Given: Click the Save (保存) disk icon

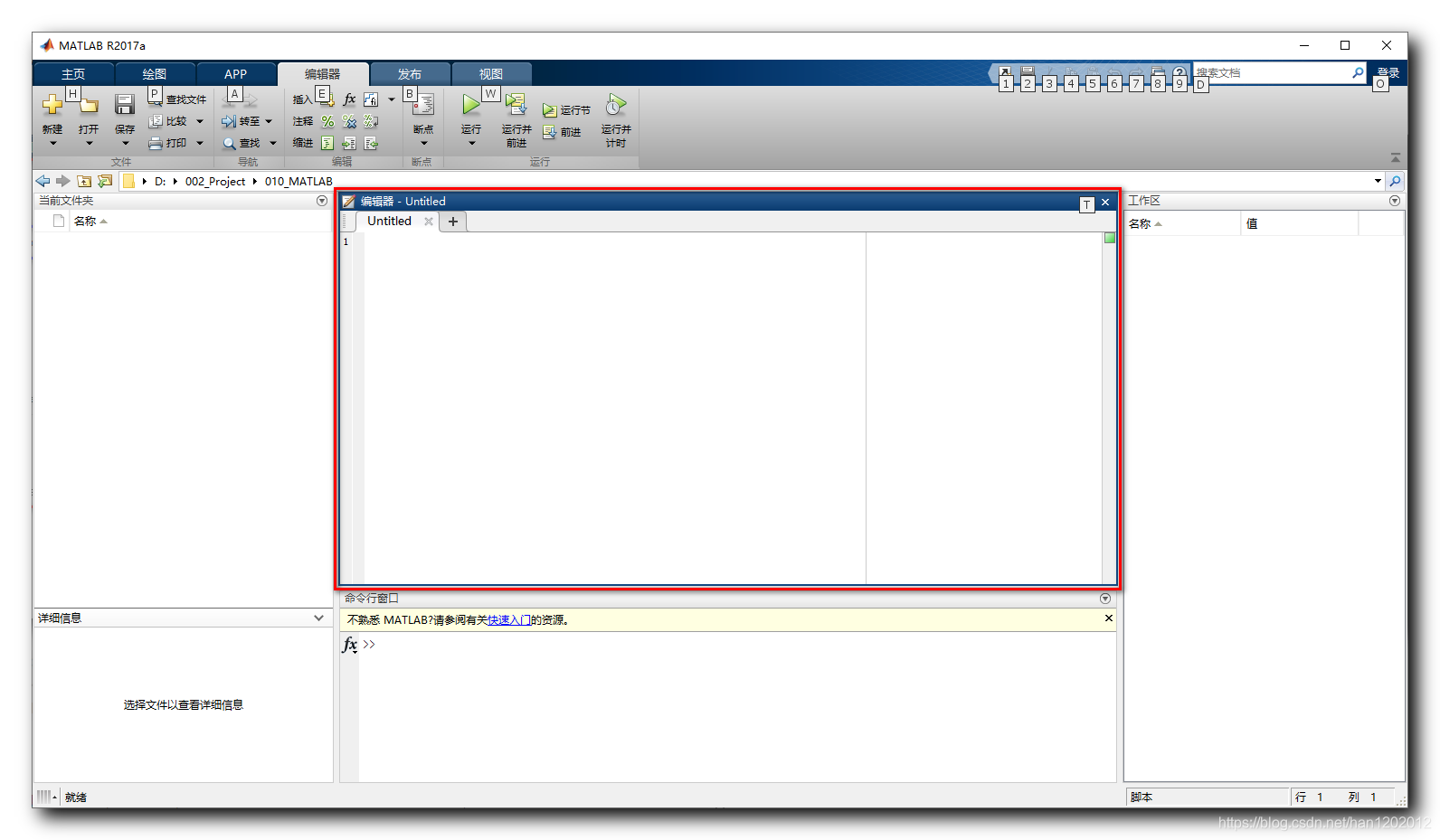Looking at the screenshot, I should pos(125,106).
